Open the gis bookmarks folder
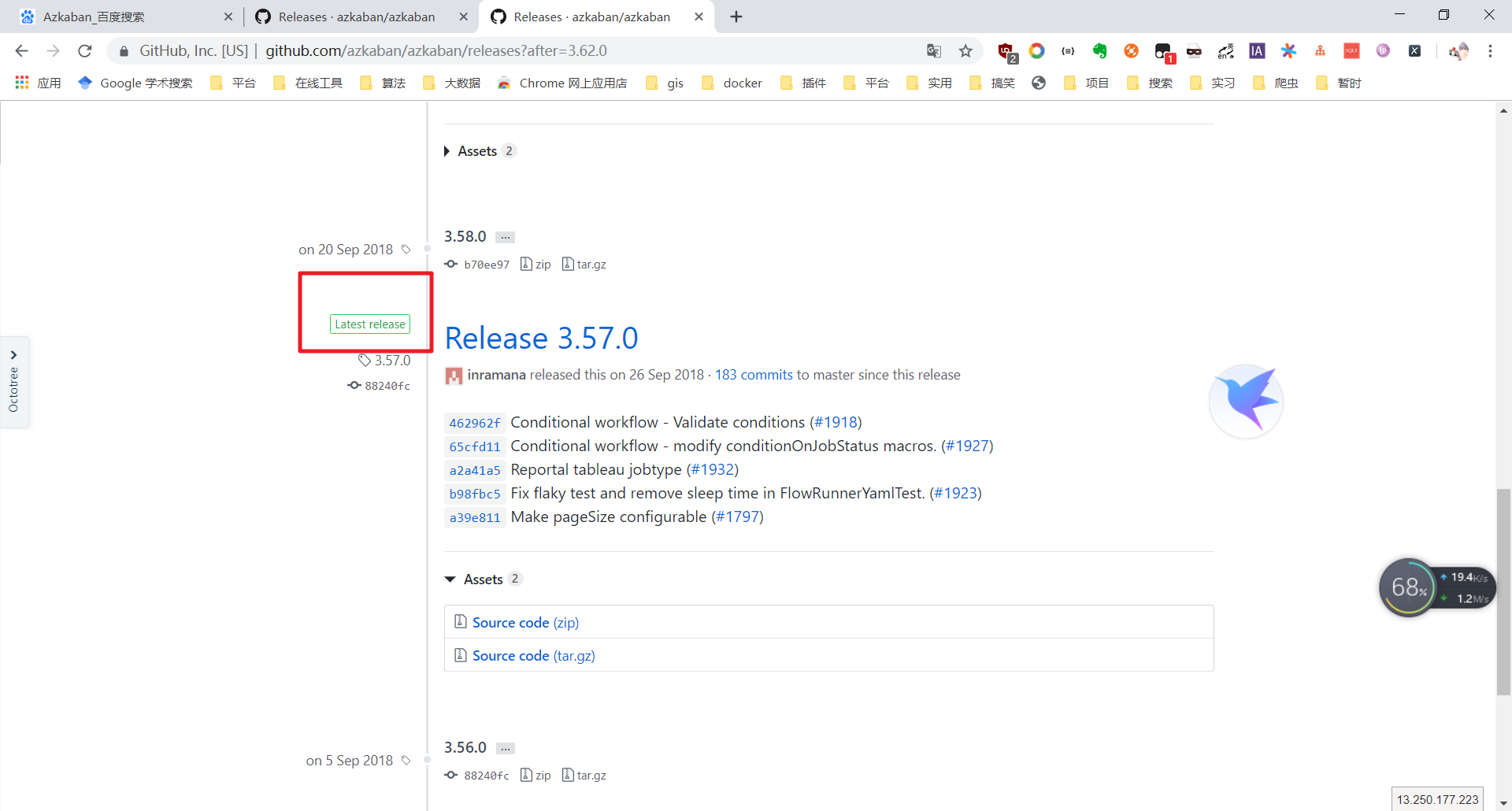This screenshot has width=1512, height=811. (x=664, y=83)
